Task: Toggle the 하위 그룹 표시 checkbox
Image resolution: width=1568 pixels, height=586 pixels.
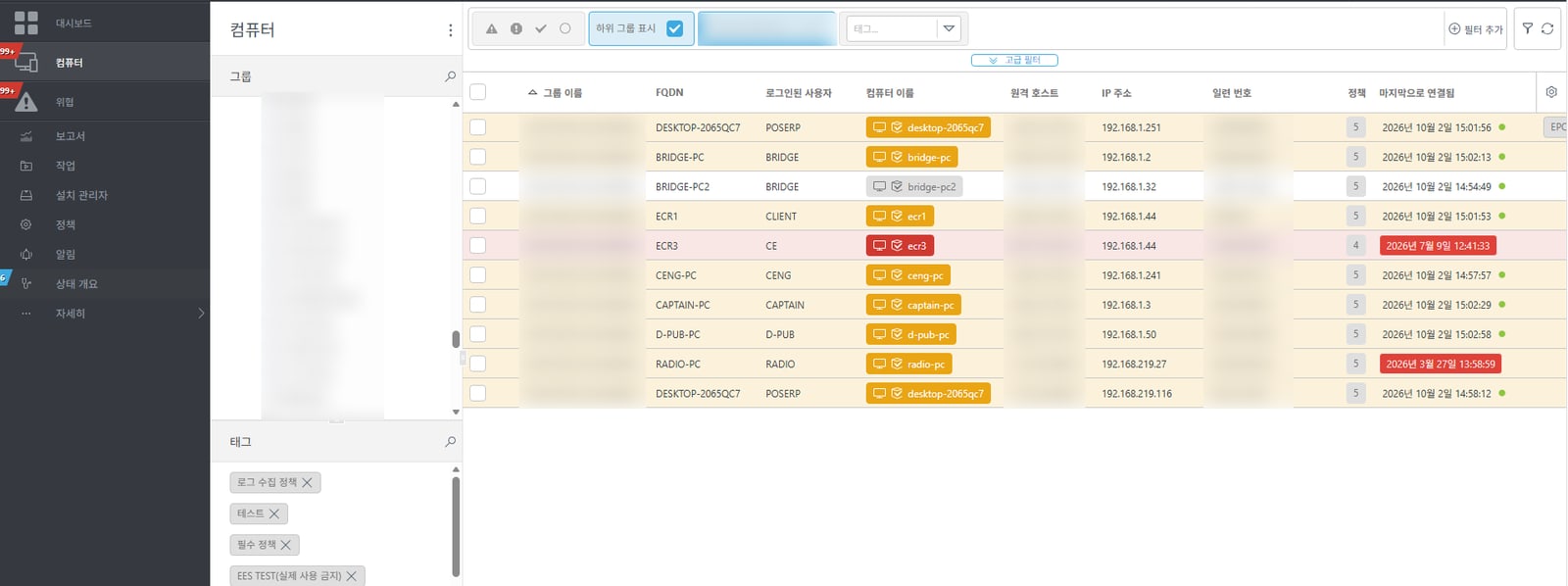Action: [x=674, y=28]
